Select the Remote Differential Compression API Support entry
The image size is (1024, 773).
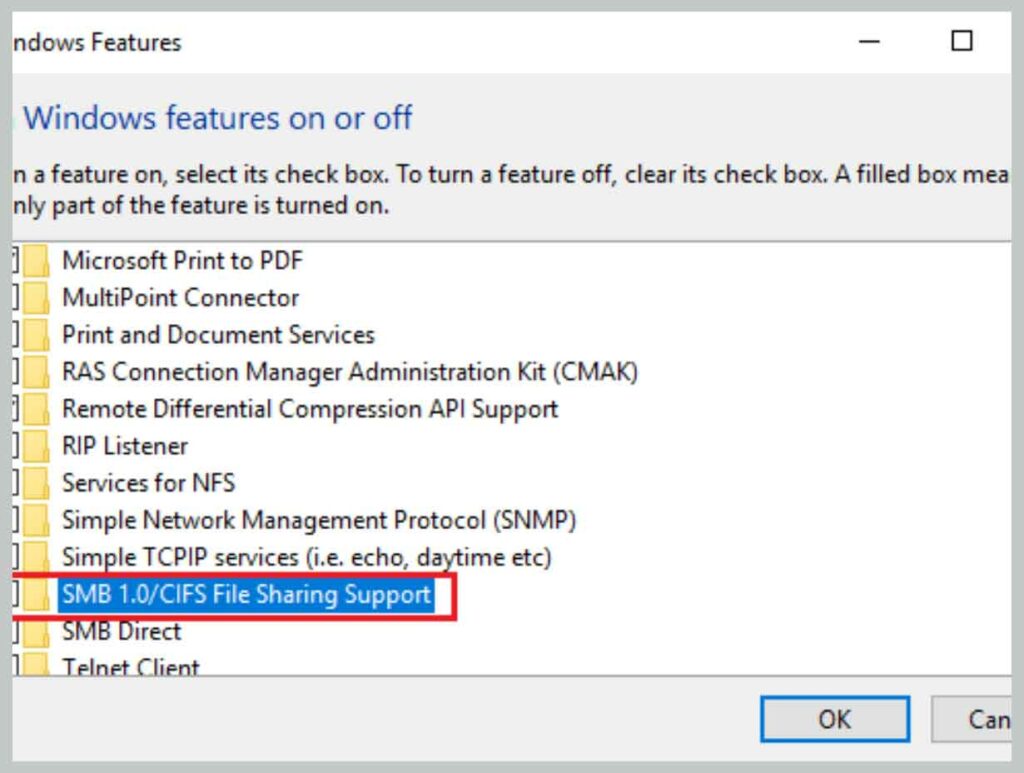pyautogui.click(x=310, y=408)
